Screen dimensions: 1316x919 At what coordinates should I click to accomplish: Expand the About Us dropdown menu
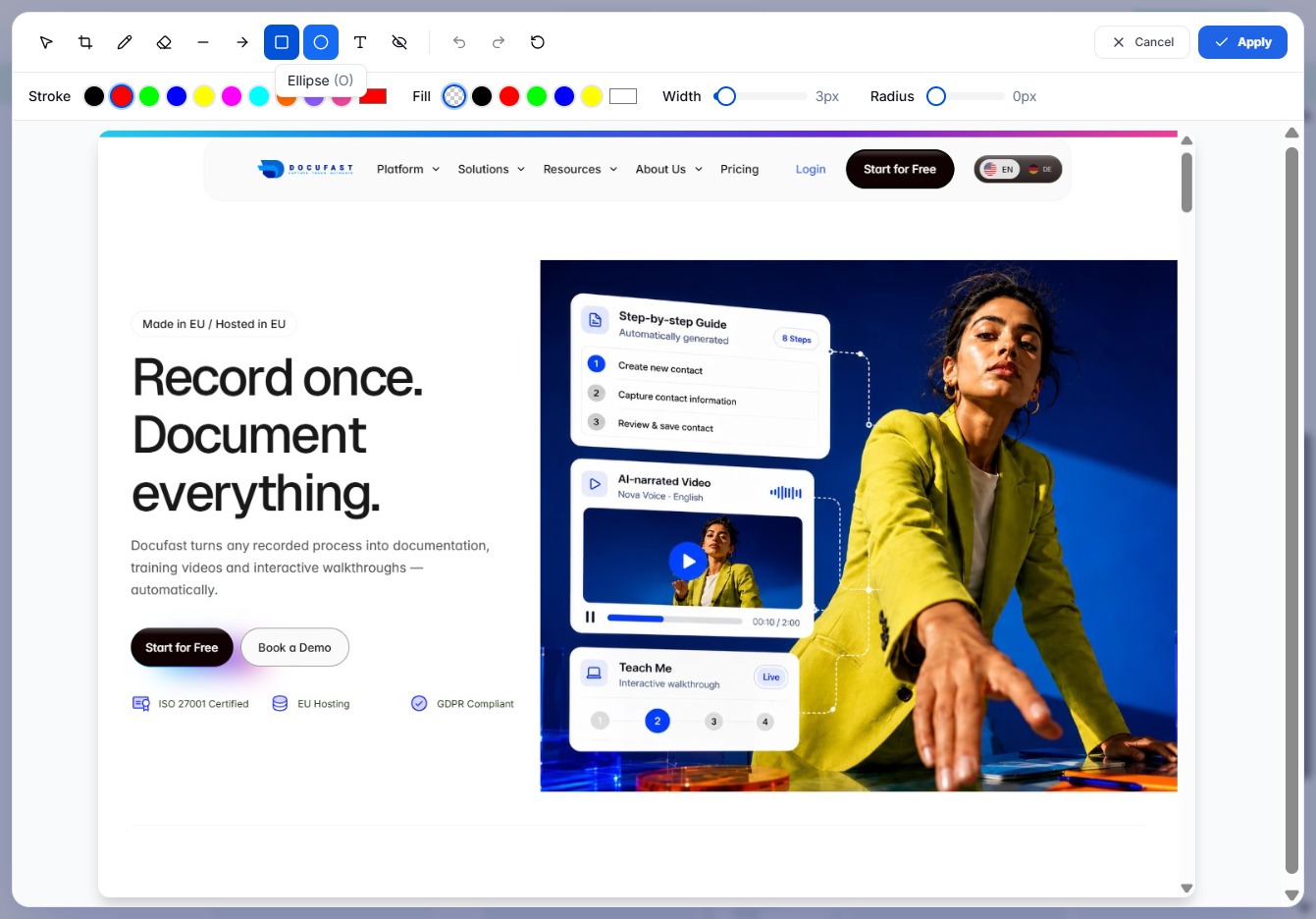pyautogui.click(x=669, y=169)
